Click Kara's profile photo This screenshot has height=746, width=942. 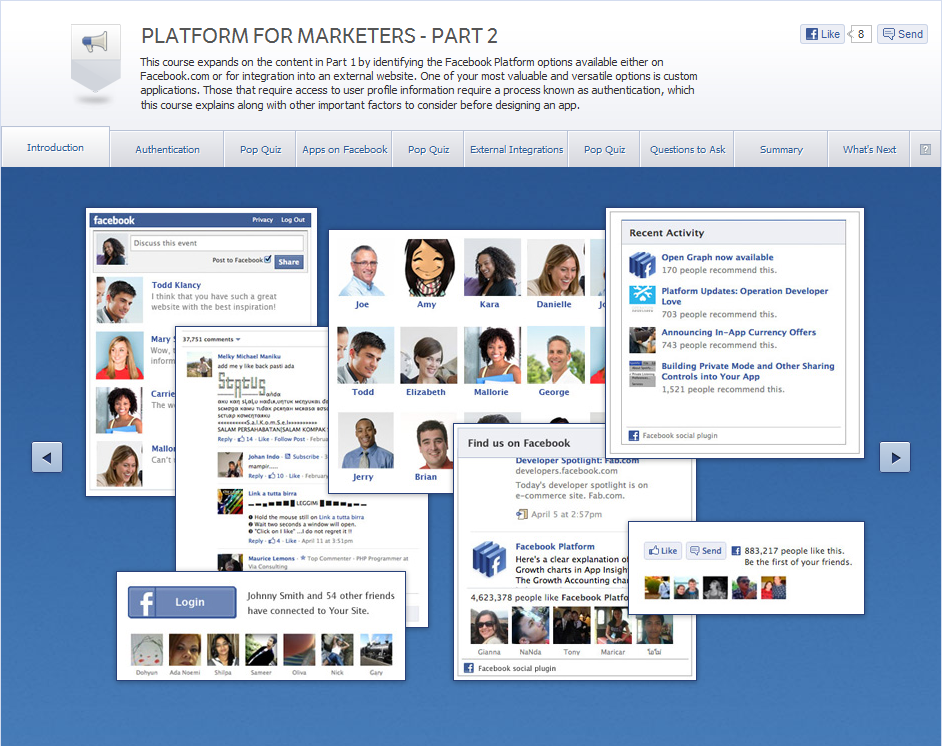[492, 268]
